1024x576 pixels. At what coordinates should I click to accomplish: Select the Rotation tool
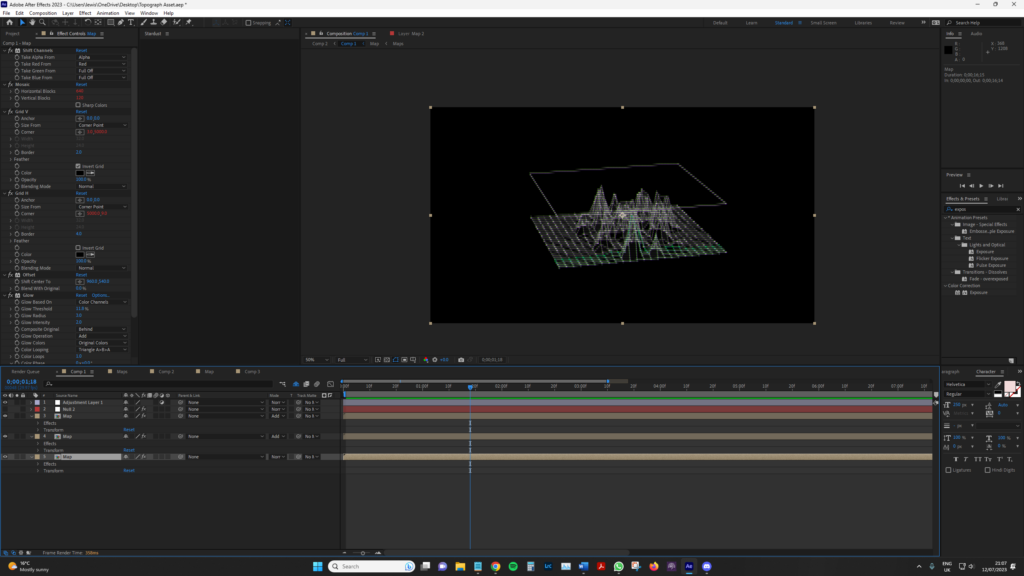point(88,22)
